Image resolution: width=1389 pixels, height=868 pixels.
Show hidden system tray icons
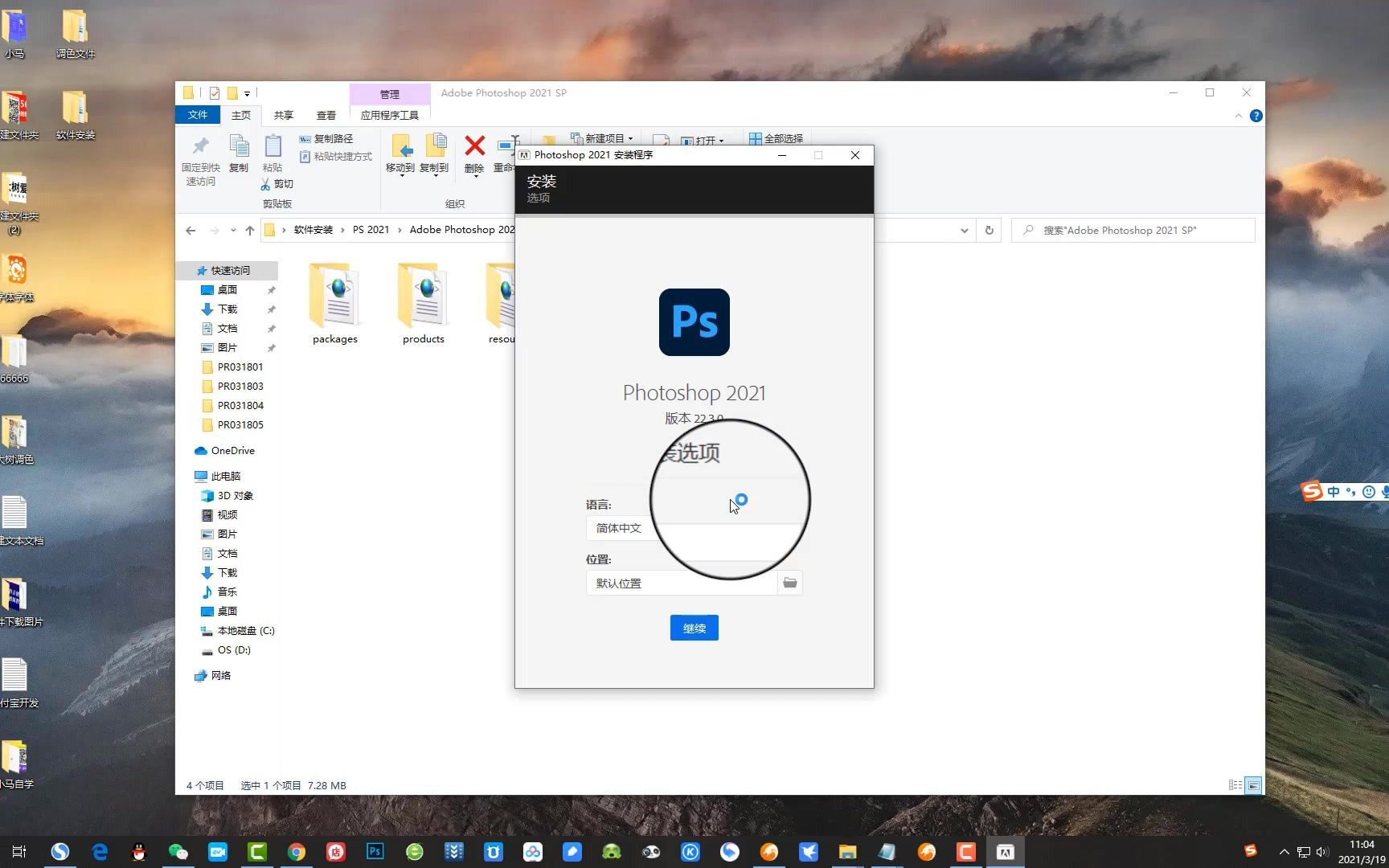(x=1284, y=852)
